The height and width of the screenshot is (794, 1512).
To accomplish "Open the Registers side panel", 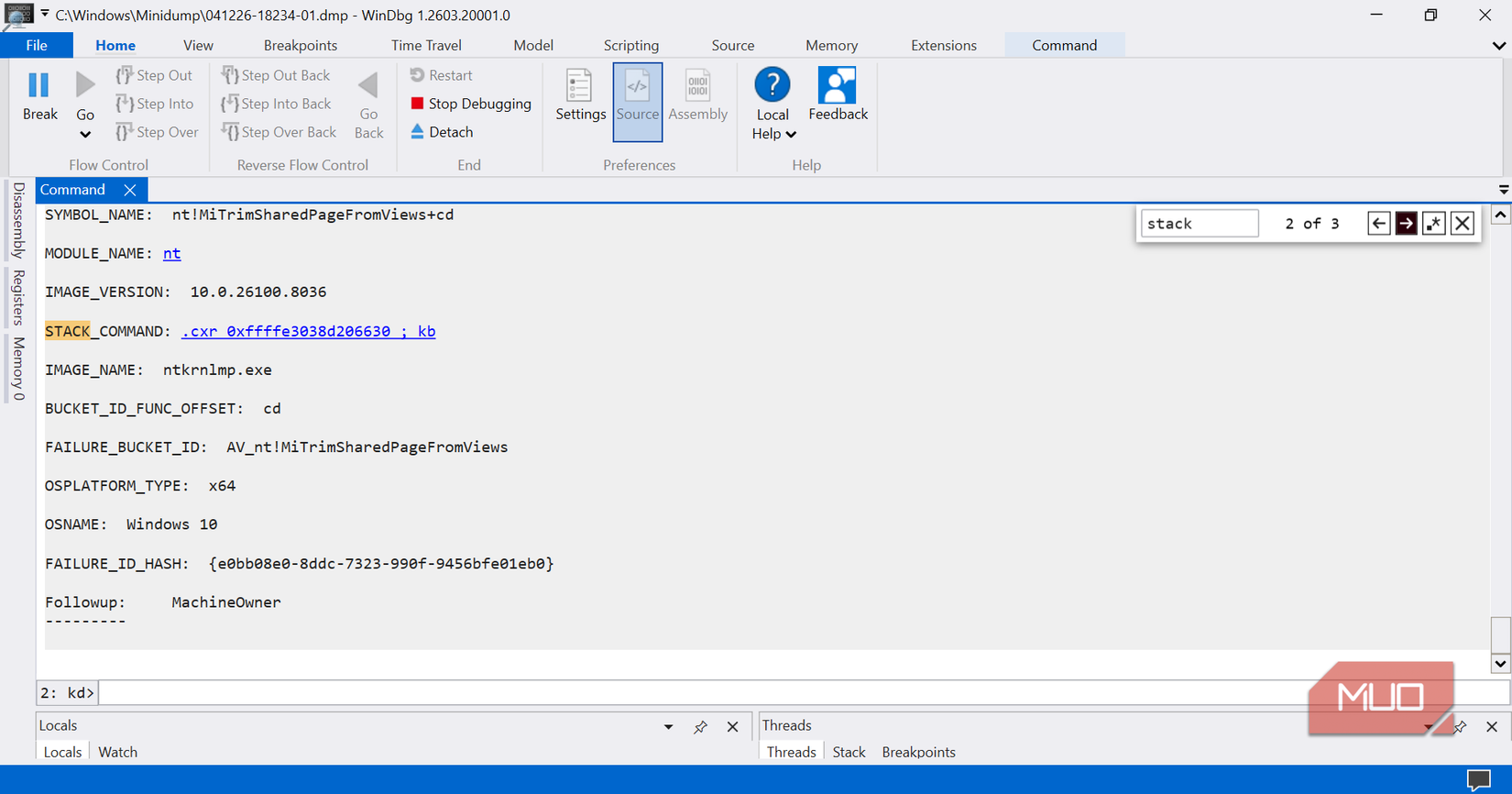I will pyautogui.click(x=18, y=297).
